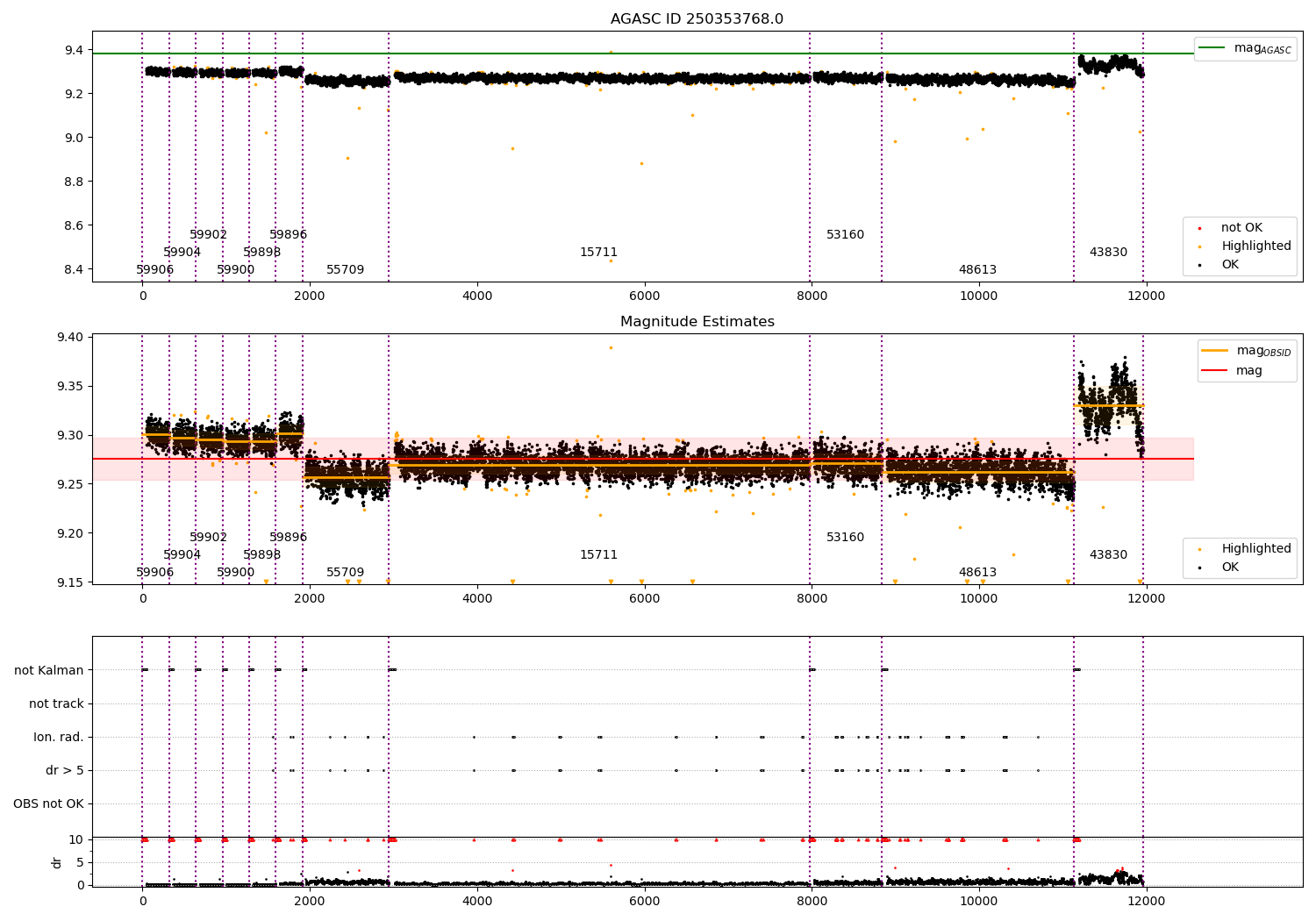This screenshot has height=921, width=1316.
Task: Click obsid label 48613 in Magnitude Estimates plot
Action: click(x=977, y=572)
